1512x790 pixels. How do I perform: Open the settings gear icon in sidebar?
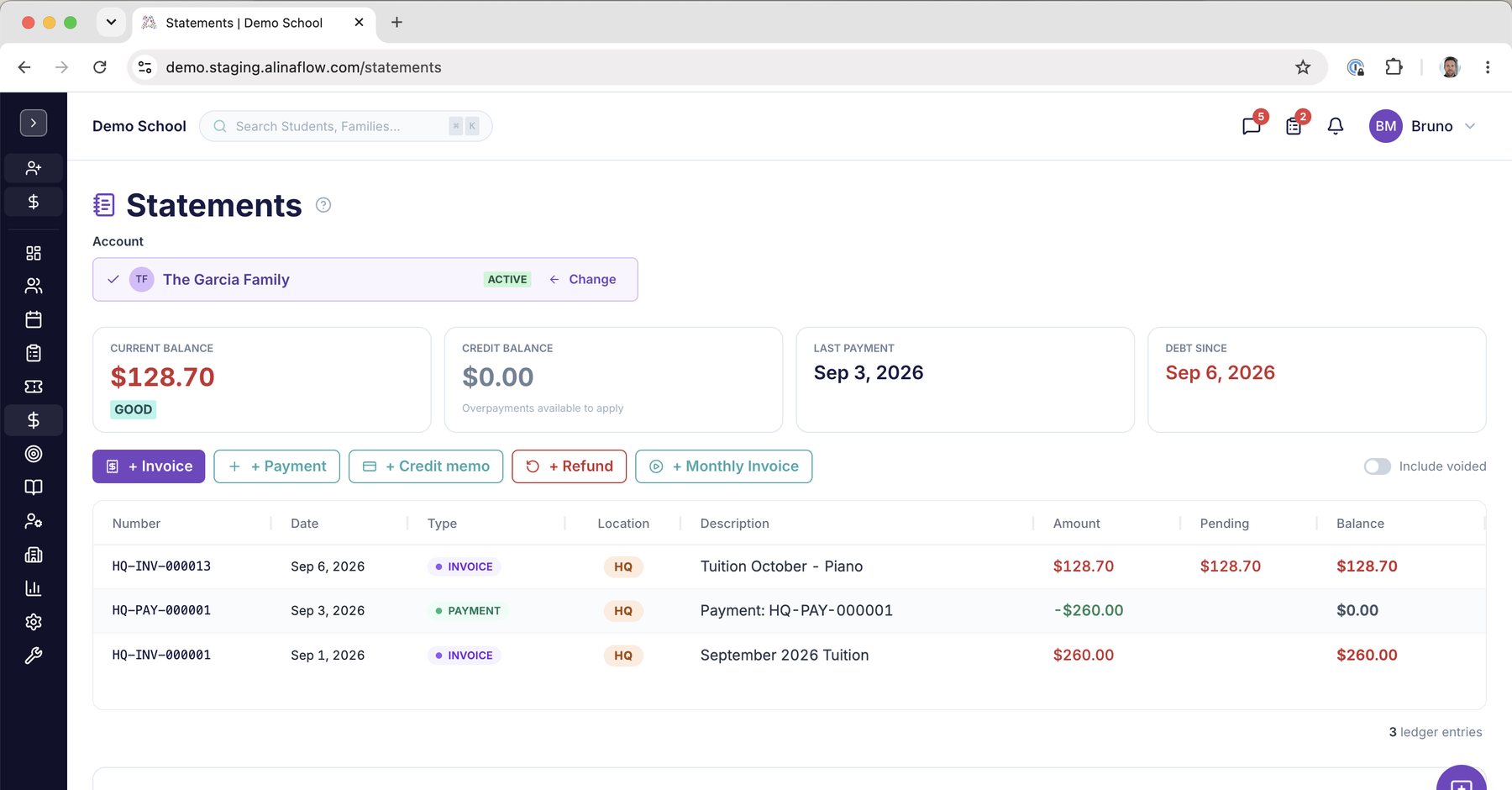tap(34, 622)
